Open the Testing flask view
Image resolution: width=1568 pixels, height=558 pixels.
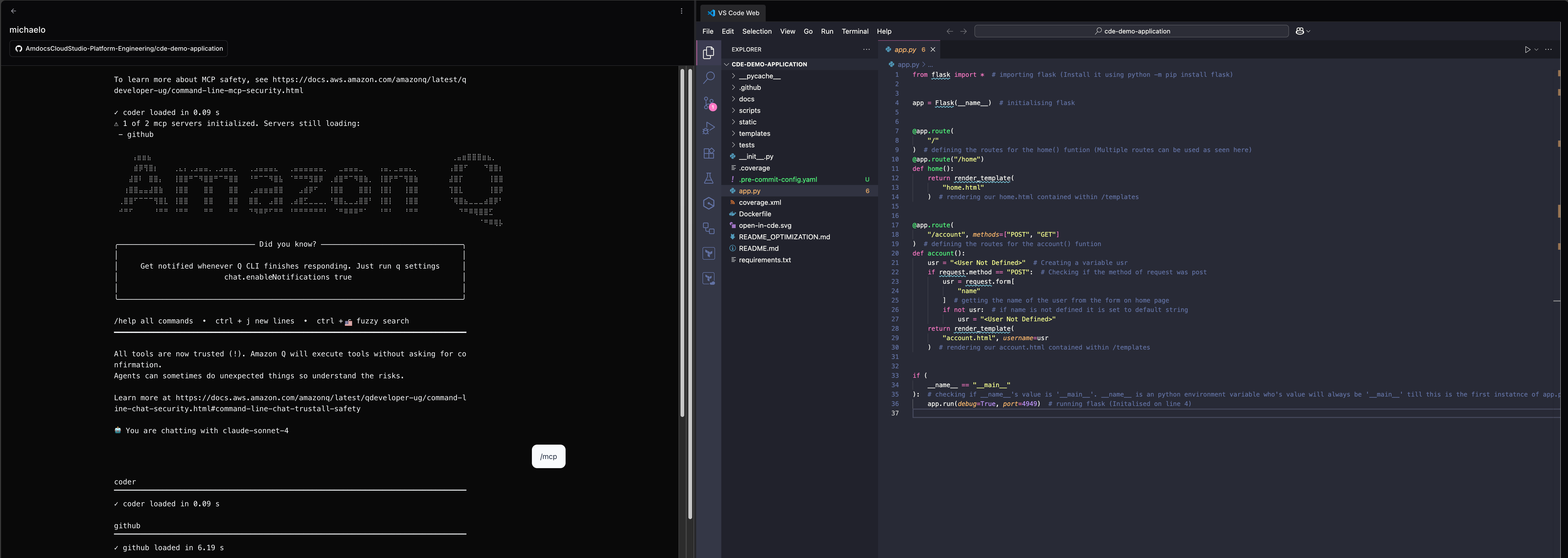point(708,178)
